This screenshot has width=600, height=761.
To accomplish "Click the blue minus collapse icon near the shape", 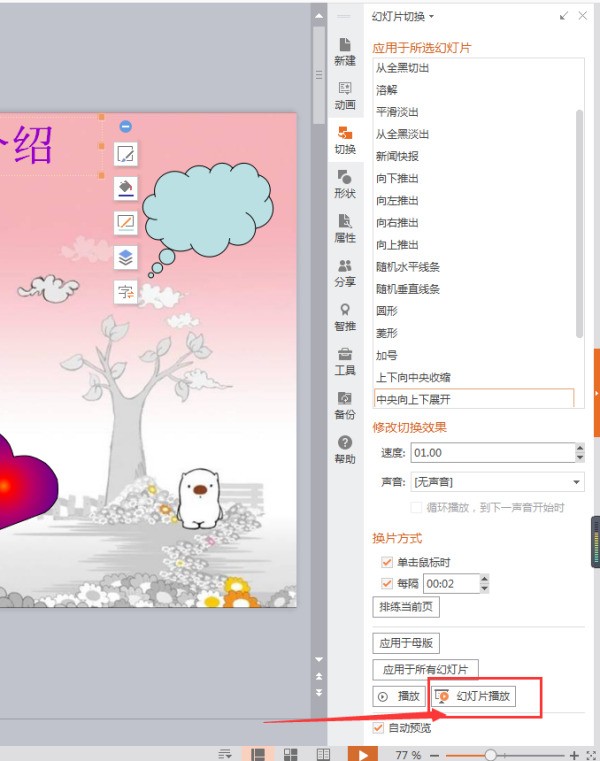I will pyautogui.click(x=125, y=127).
